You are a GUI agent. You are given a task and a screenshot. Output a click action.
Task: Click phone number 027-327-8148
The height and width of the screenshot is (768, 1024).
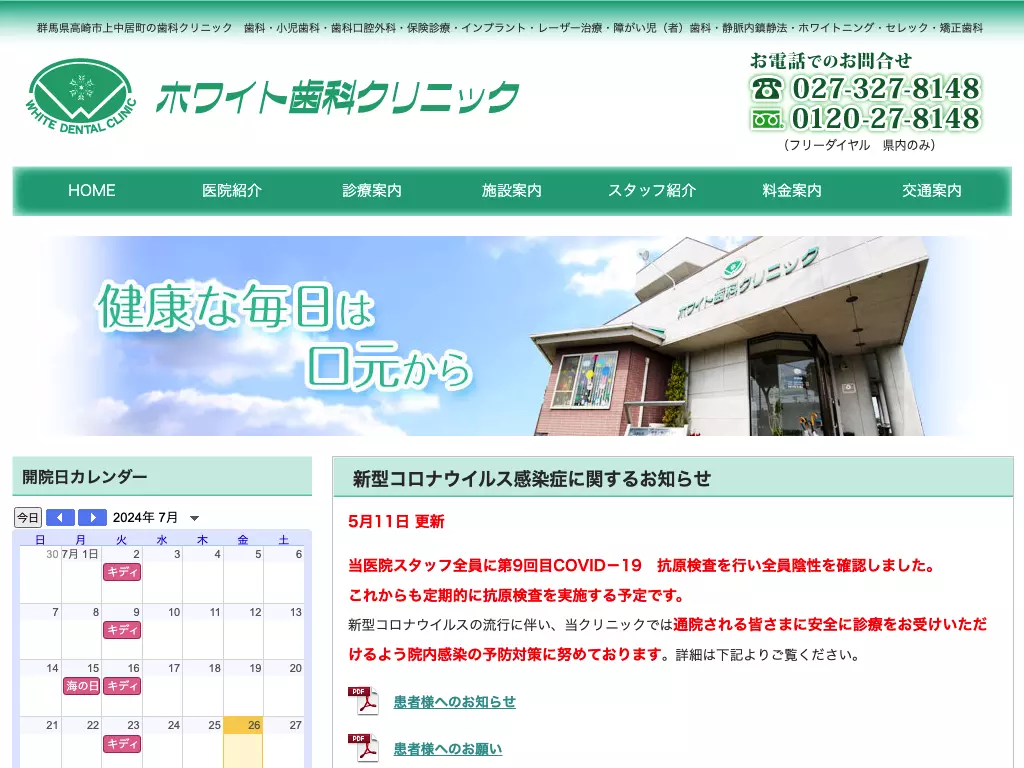[x=886, y=88]
